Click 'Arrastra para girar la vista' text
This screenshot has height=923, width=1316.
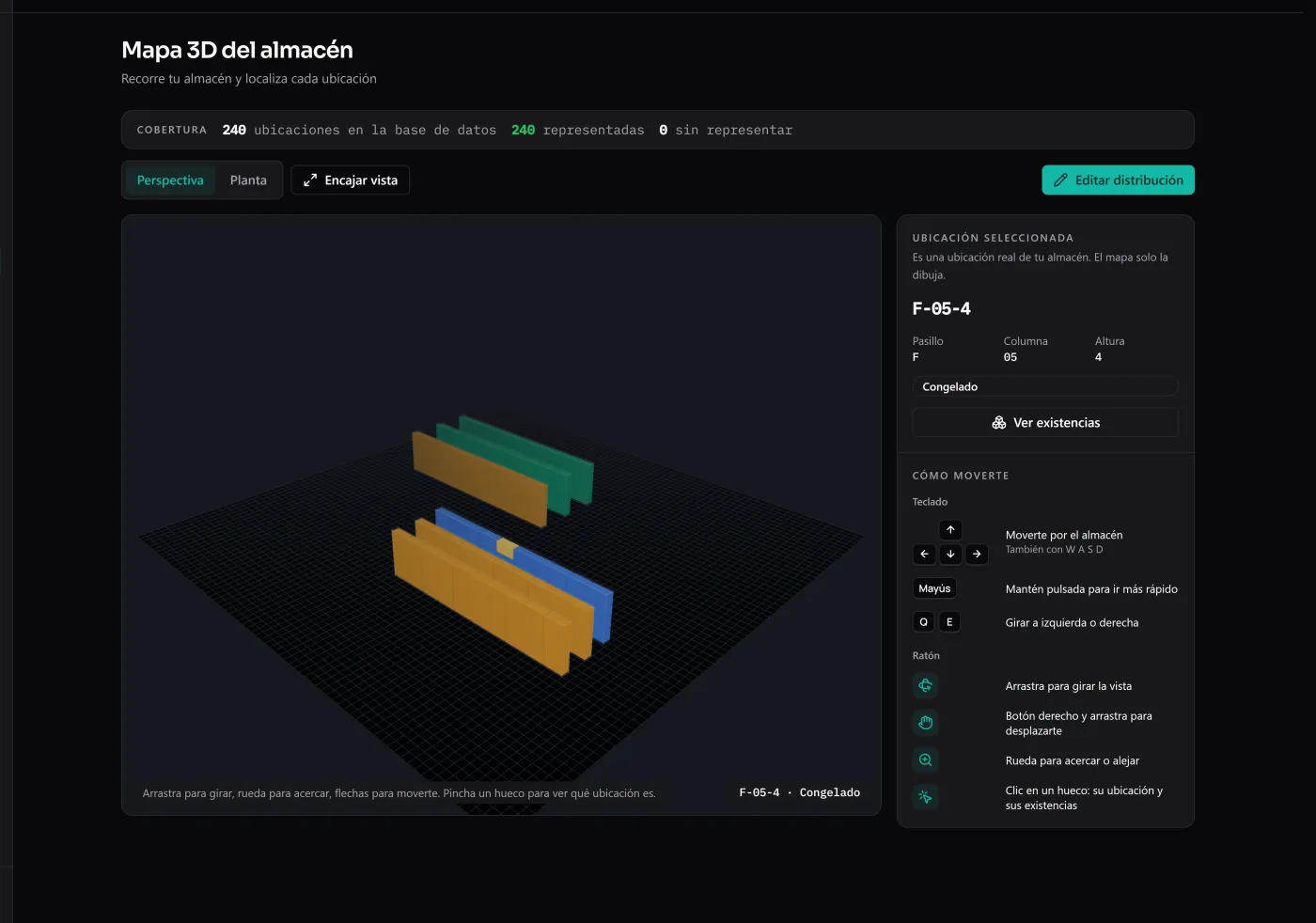tap(1069, 686)
